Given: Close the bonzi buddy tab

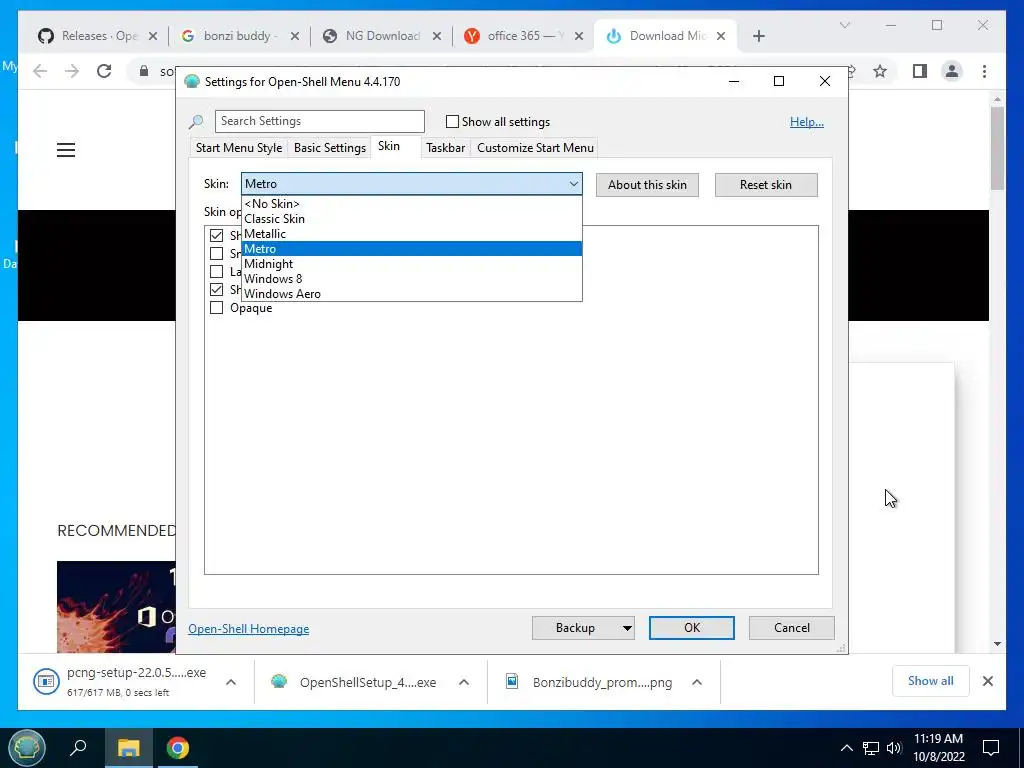Looking at the screenshot, I should tap(295, 36).
